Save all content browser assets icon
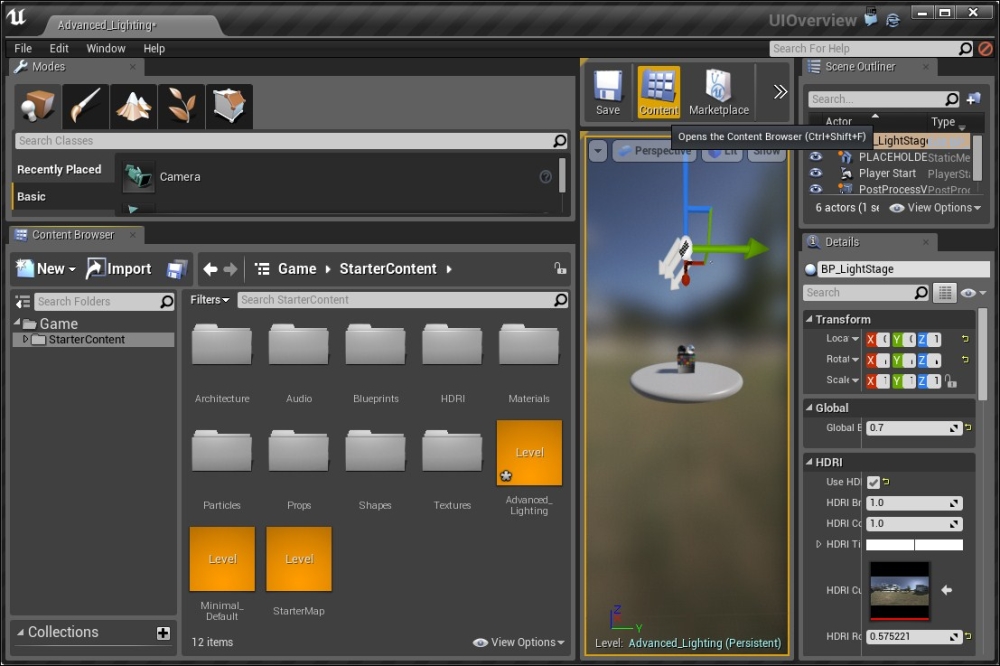This screenshot has width=1000, height=666. 177,269
